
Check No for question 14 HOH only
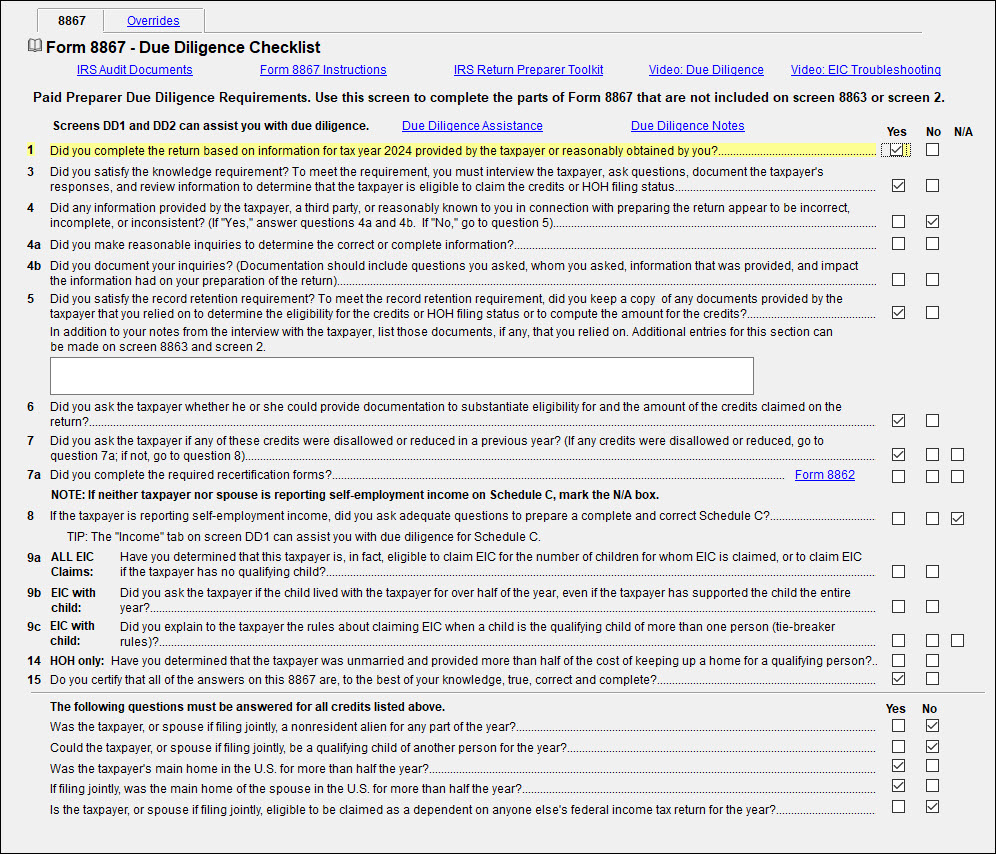932,661
